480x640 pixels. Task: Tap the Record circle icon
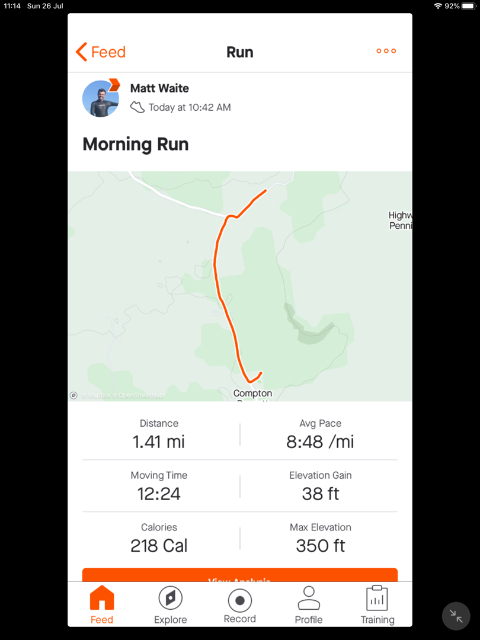[x=240, y=600]
